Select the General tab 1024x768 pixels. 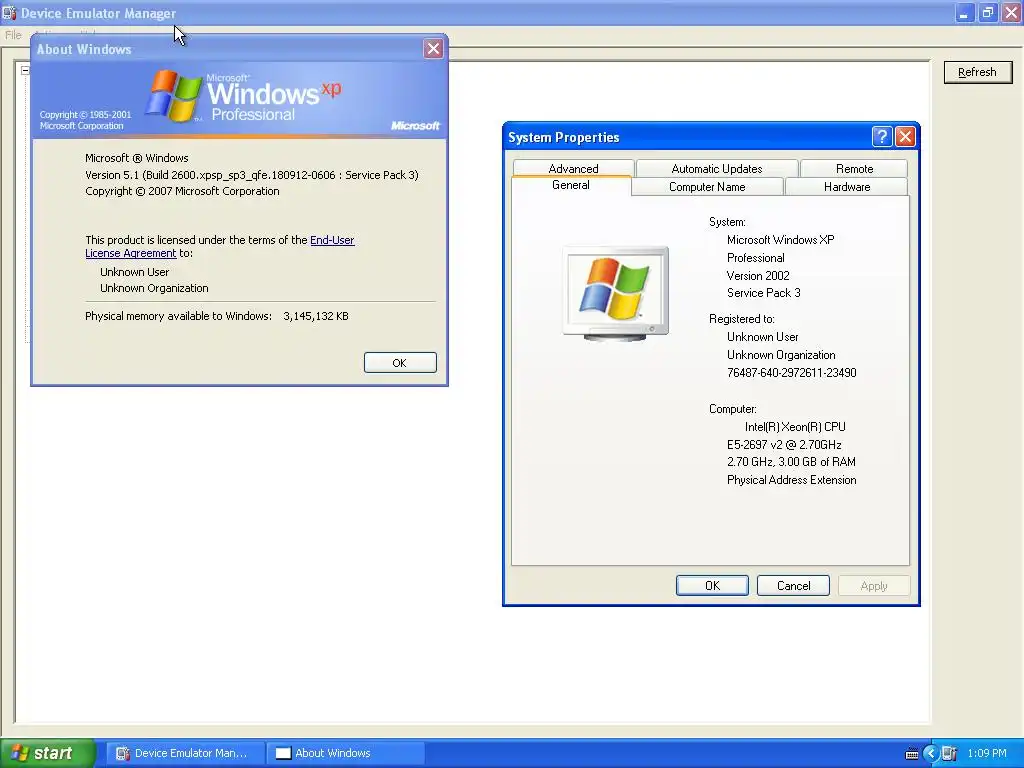pyautogui.click(x=571, y=185)
